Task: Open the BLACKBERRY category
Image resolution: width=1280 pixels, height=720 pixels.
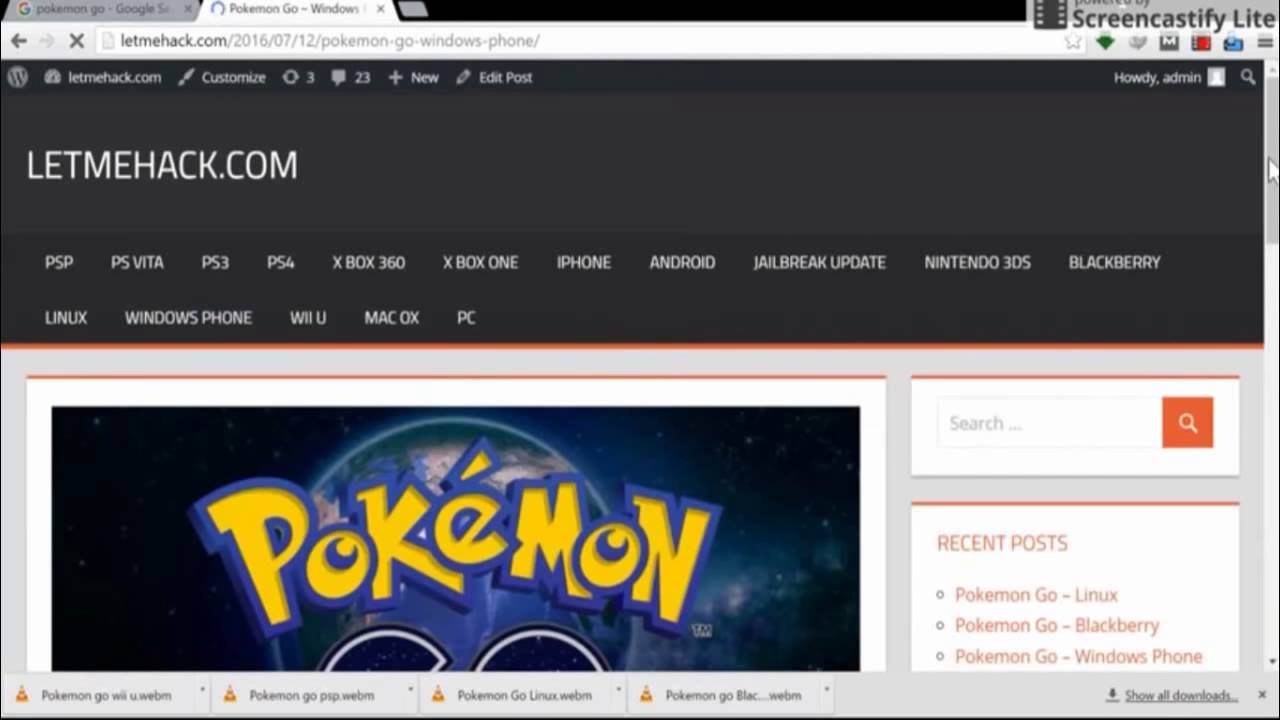Action: pos(1115,262)
